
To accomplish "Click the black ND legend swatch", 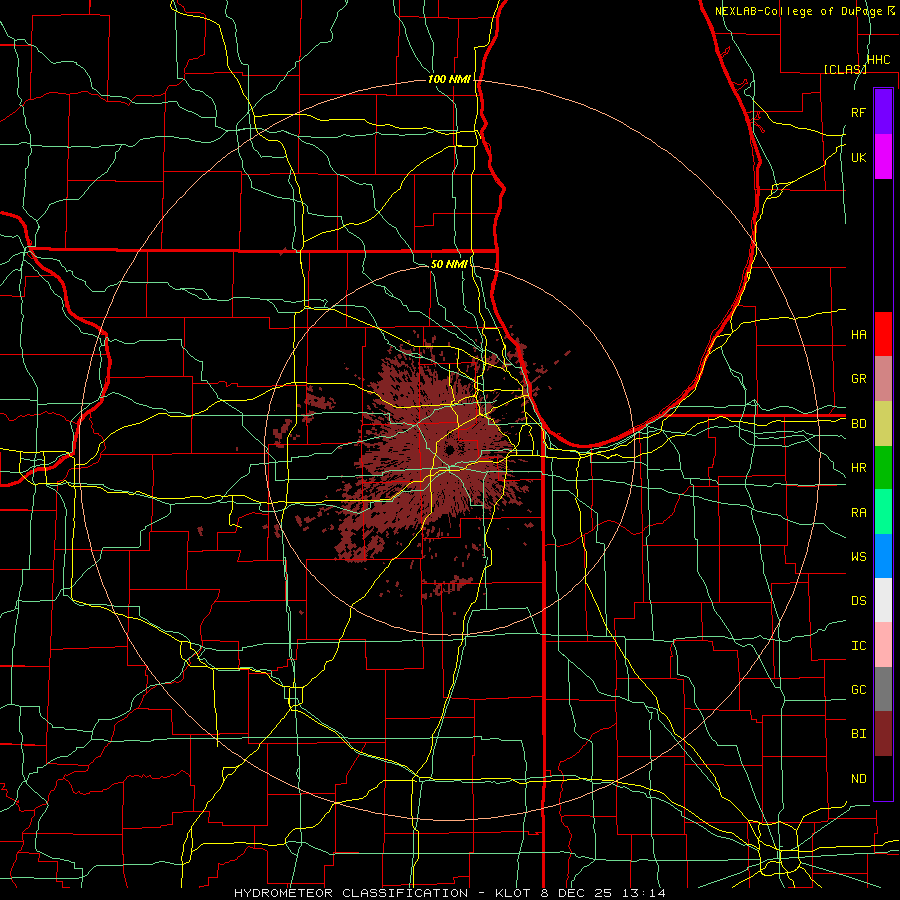I will pyautogui.click(x=883, y=778).
